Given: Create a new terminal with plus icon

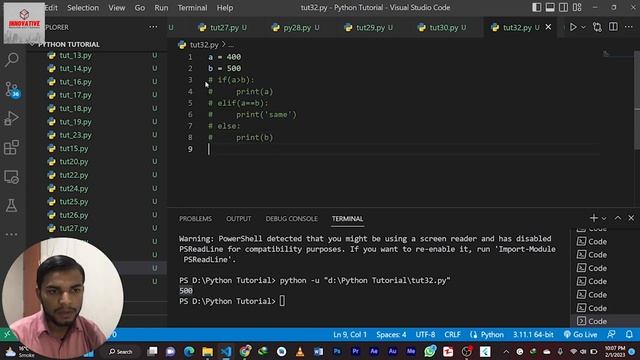Looking at the screenshot, I should (593, 218).
